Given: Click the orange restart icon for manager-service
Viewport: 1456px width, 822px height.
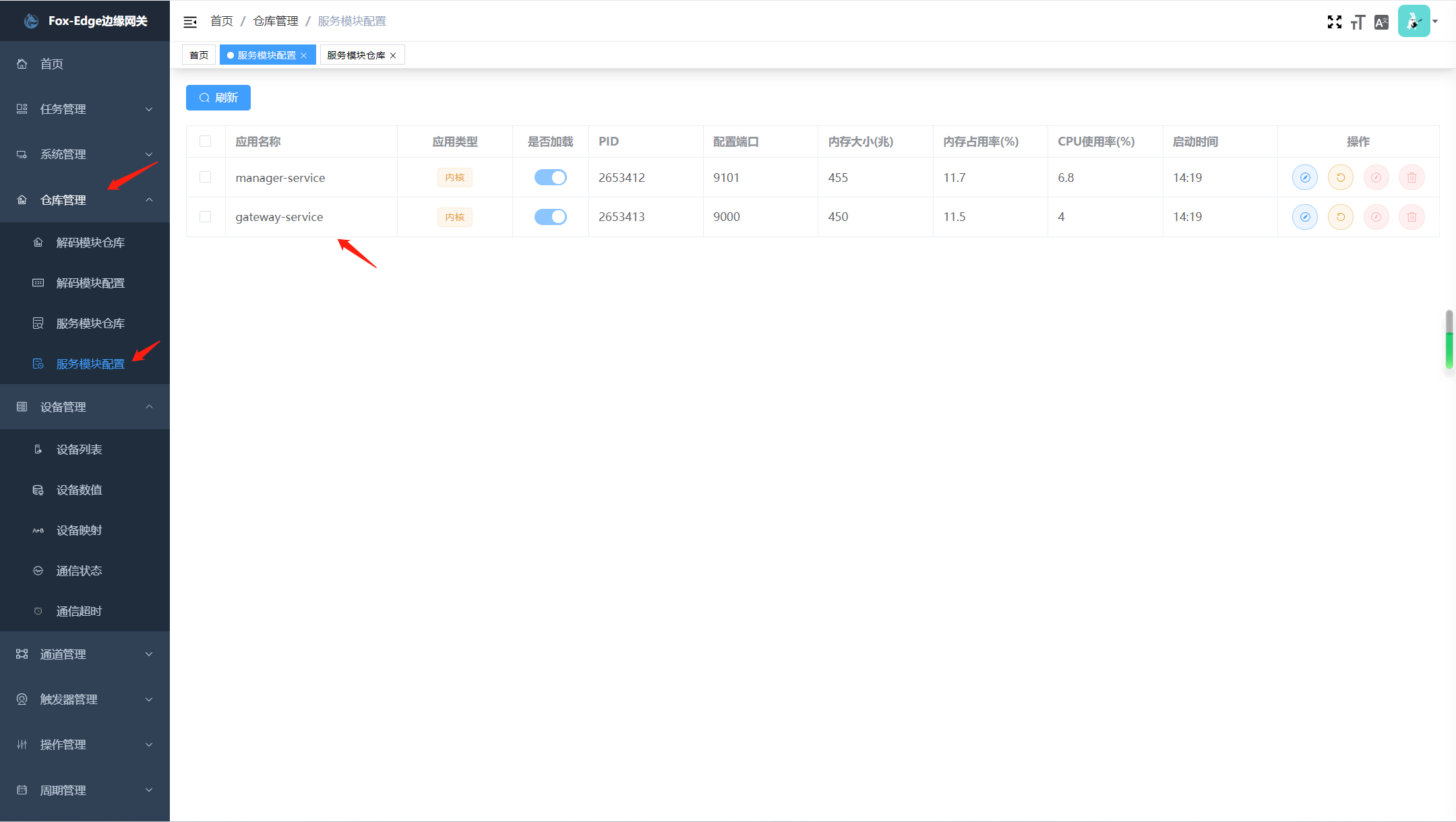Looking at the screenshot, I should (1341, 177).
